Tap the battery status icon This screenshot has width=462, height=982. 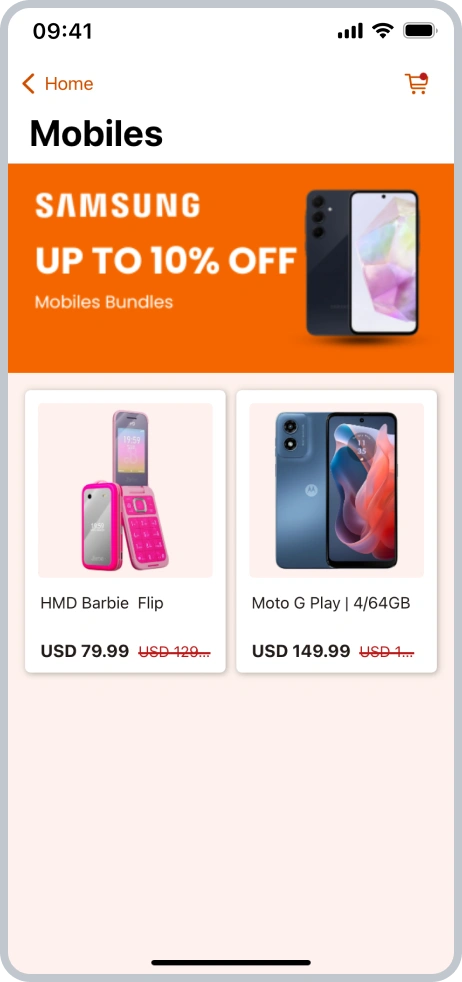419,30
